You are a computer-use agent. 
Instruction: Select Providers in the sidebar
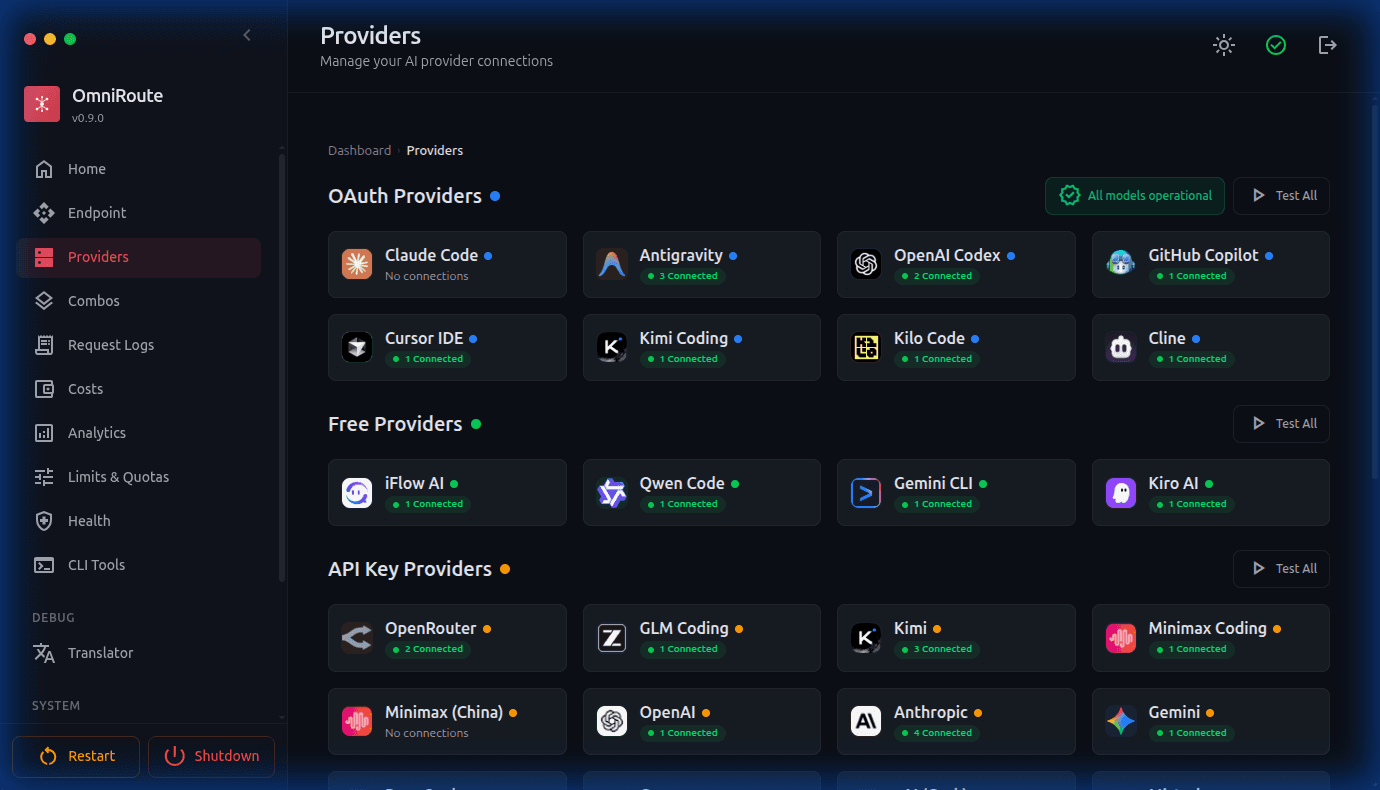tap(139, 257)
